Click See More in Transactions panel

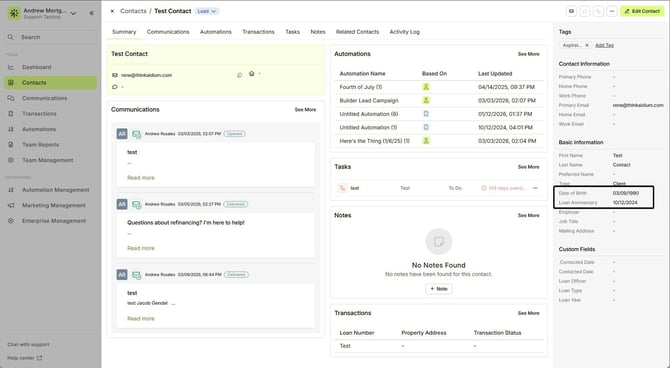[x=529, y=313]
